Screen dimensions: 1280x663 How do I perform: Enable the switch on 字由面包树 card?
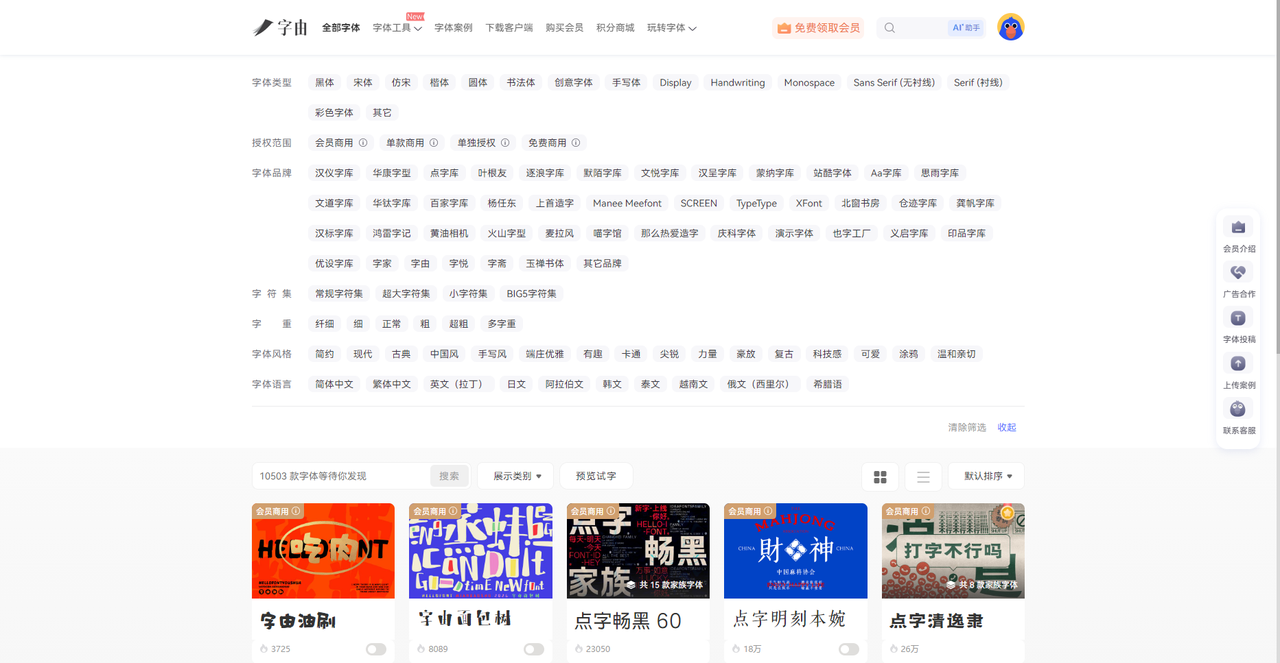coord(534,649)
